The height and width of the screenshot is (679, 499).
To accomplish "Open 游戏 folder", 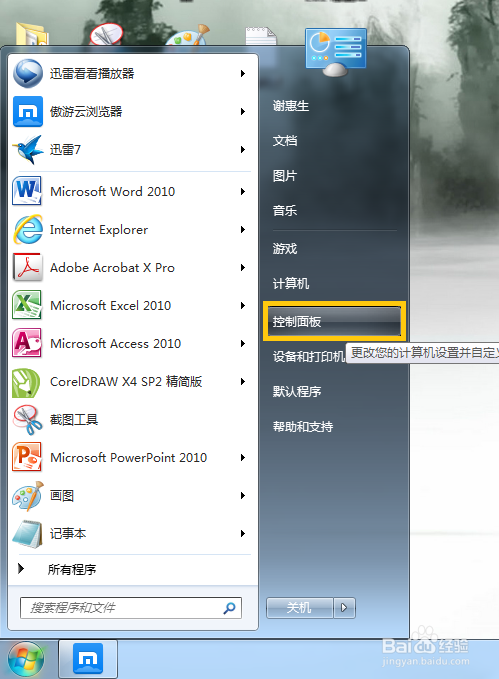I will pos(285,249).
